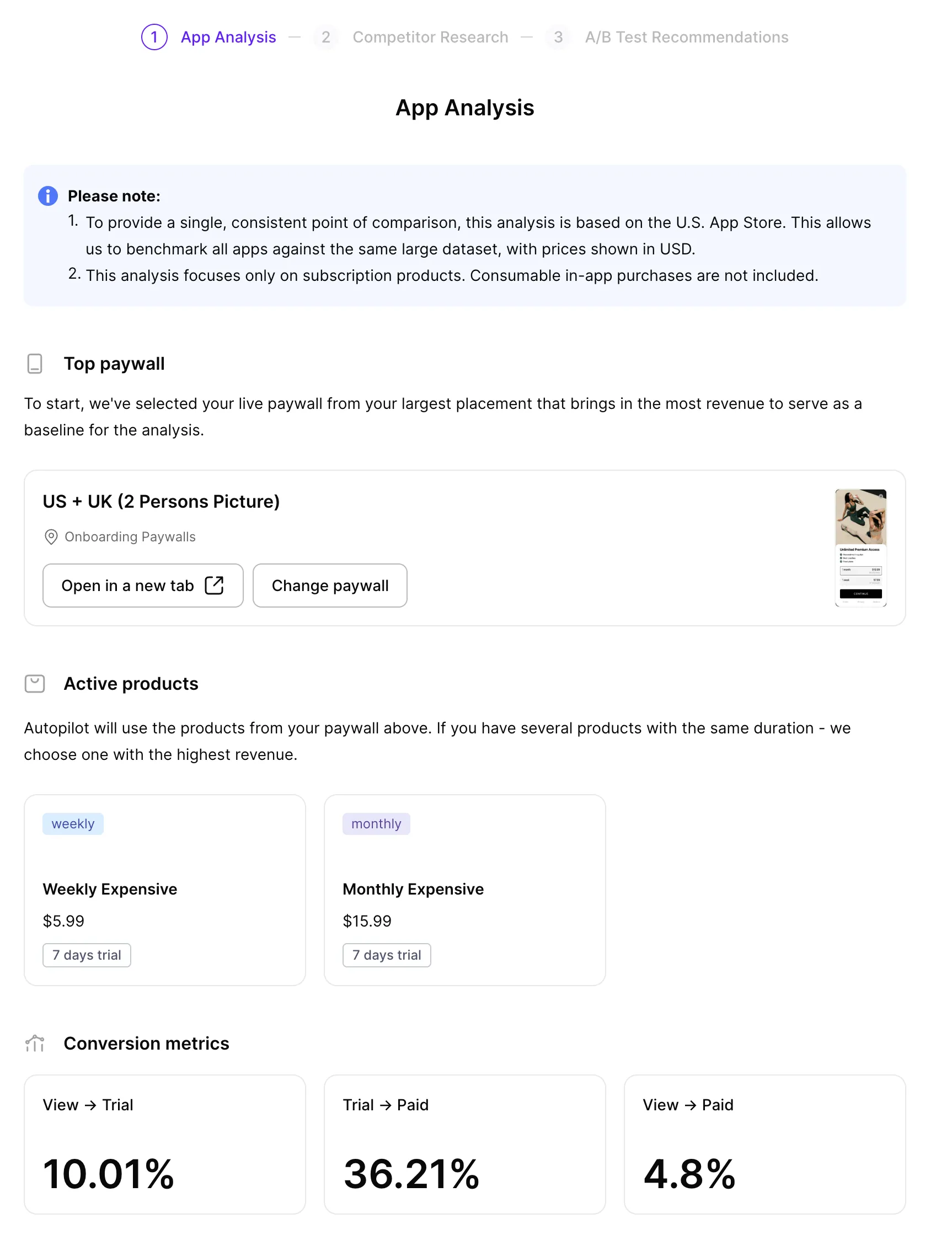This screenshot has width=952, height=1240.
Task: Click the step 3 number circle
Action: click(x=558, y=38)
